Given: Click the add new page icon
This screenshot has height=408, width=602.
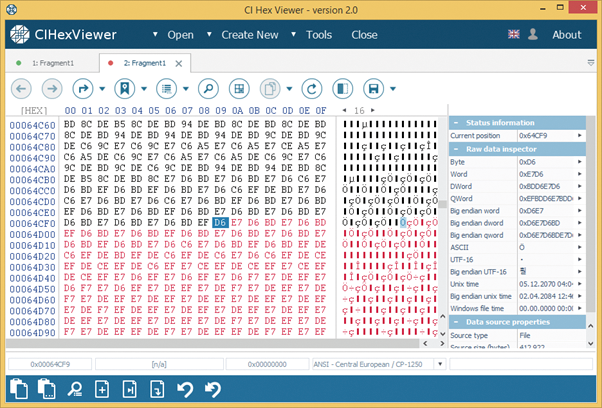Looking at the screenshot, I should pos(102,389).
